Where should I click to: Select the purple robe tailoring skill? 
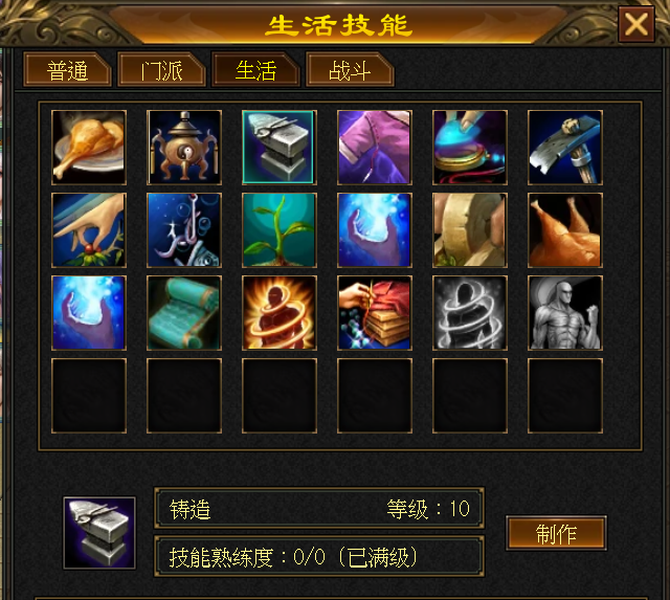[375, 147]
